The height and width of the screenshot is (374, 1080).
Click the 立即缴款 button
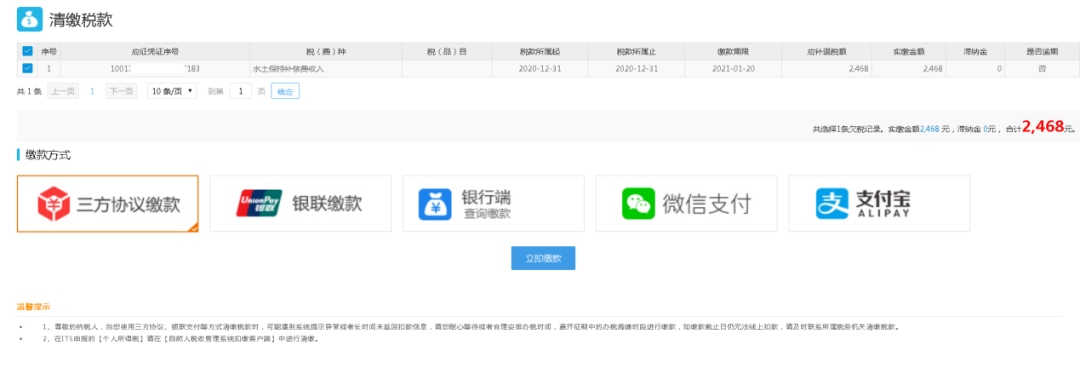coord(543,258)
